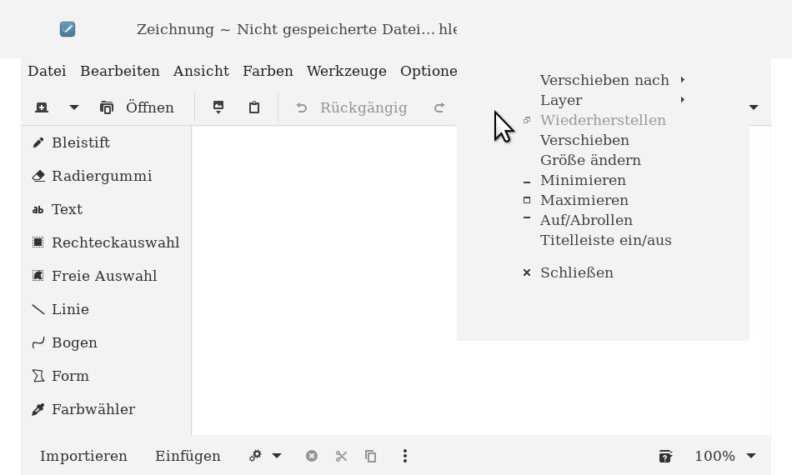Select the Bleistift pencil tool
This screenshot has width=792, height=475.
point(80,143)
